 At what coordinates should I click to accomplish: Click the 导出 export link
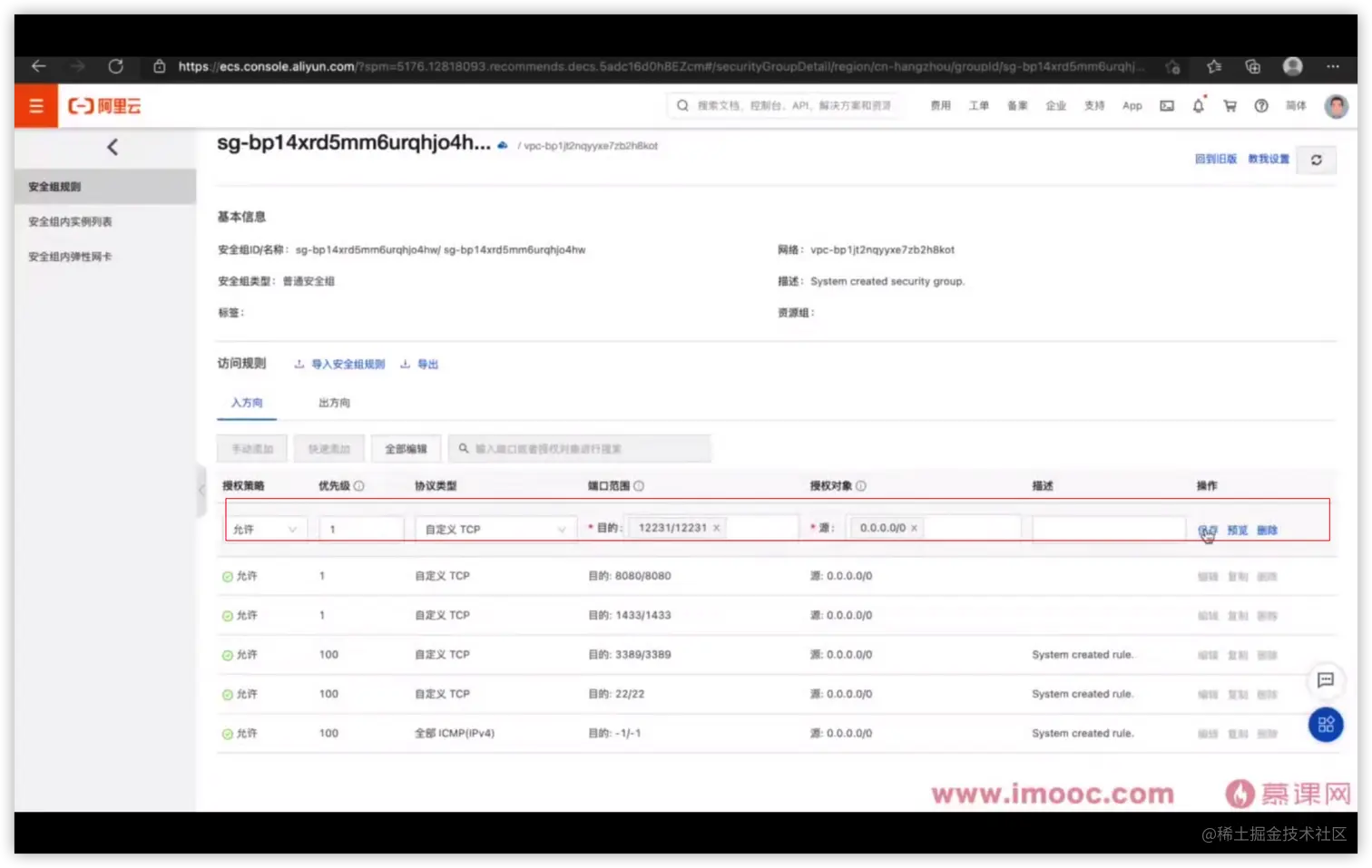coord(419,365)
